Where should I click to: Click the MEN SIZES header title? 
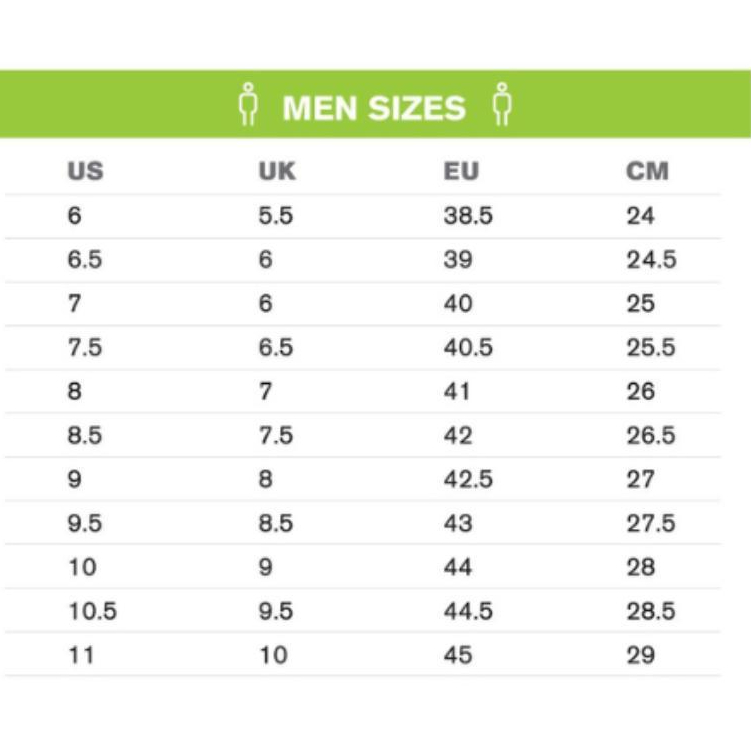[x=374, y=108]
